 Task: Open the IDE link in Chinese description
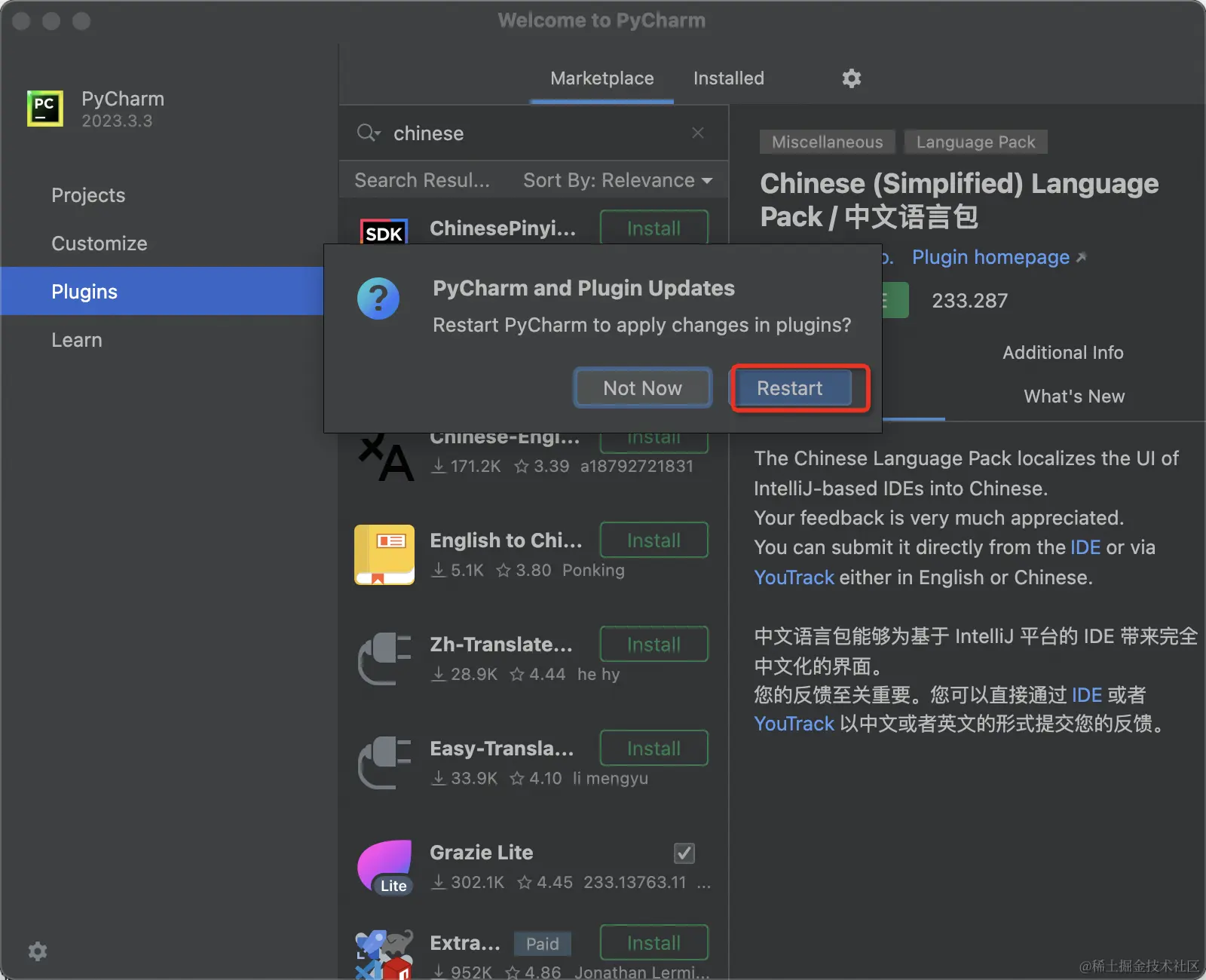[x=1087, y=695]
